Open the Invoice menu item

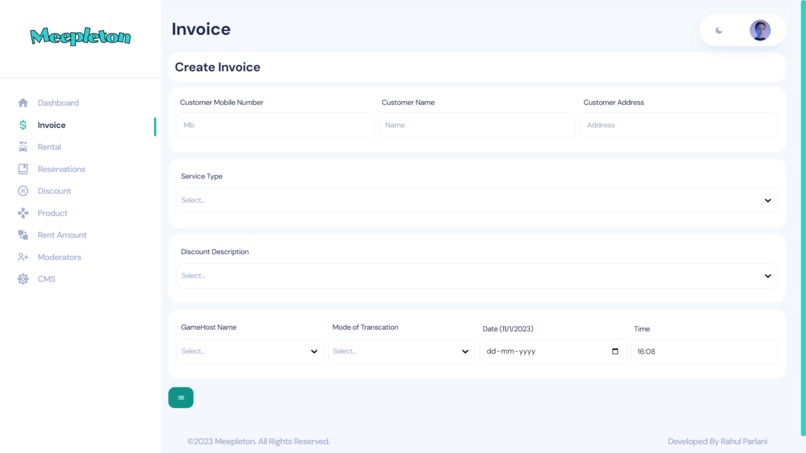coord(51,125)
